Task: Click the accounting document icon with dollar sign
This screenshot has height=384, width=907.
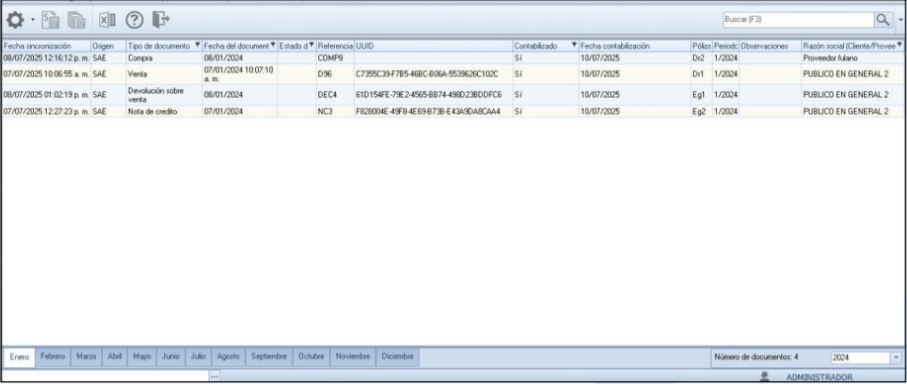Action: [50, 20]
